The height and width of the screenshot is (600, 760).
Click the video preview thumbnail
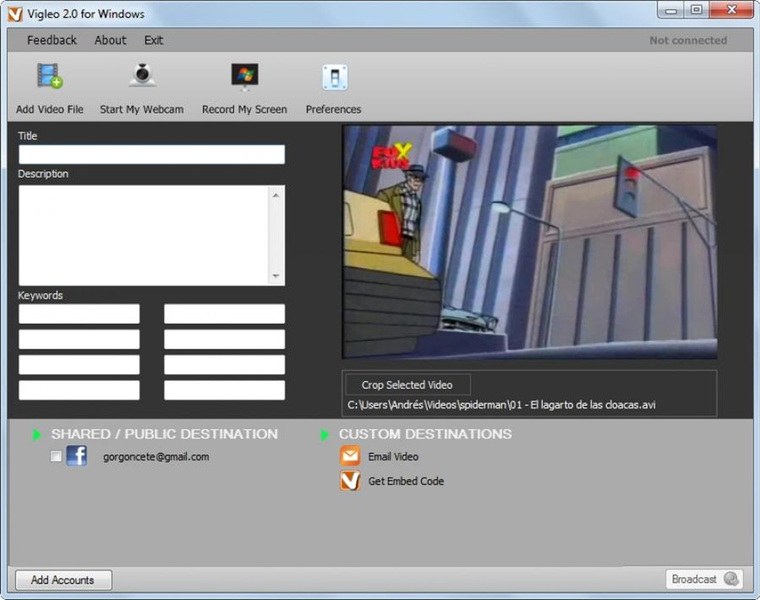529,242
